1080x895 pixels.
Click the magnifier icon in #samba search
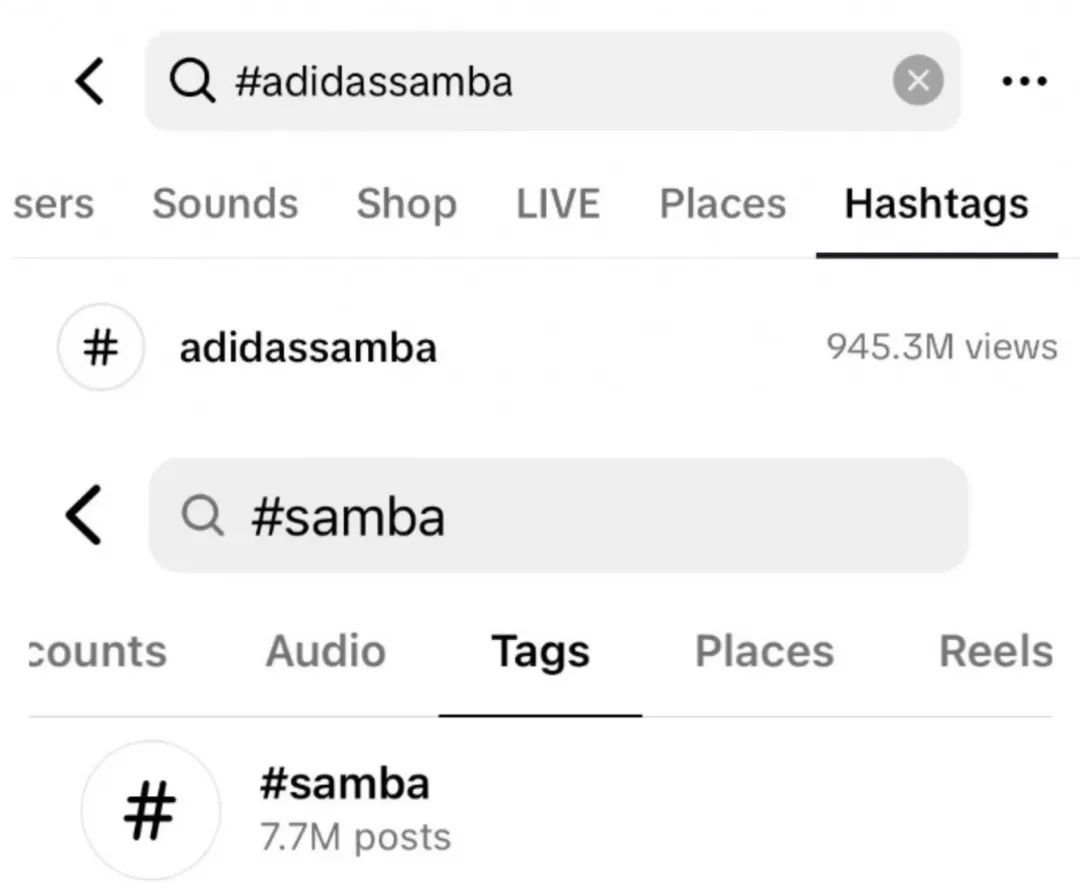click(x=203, y=516)
